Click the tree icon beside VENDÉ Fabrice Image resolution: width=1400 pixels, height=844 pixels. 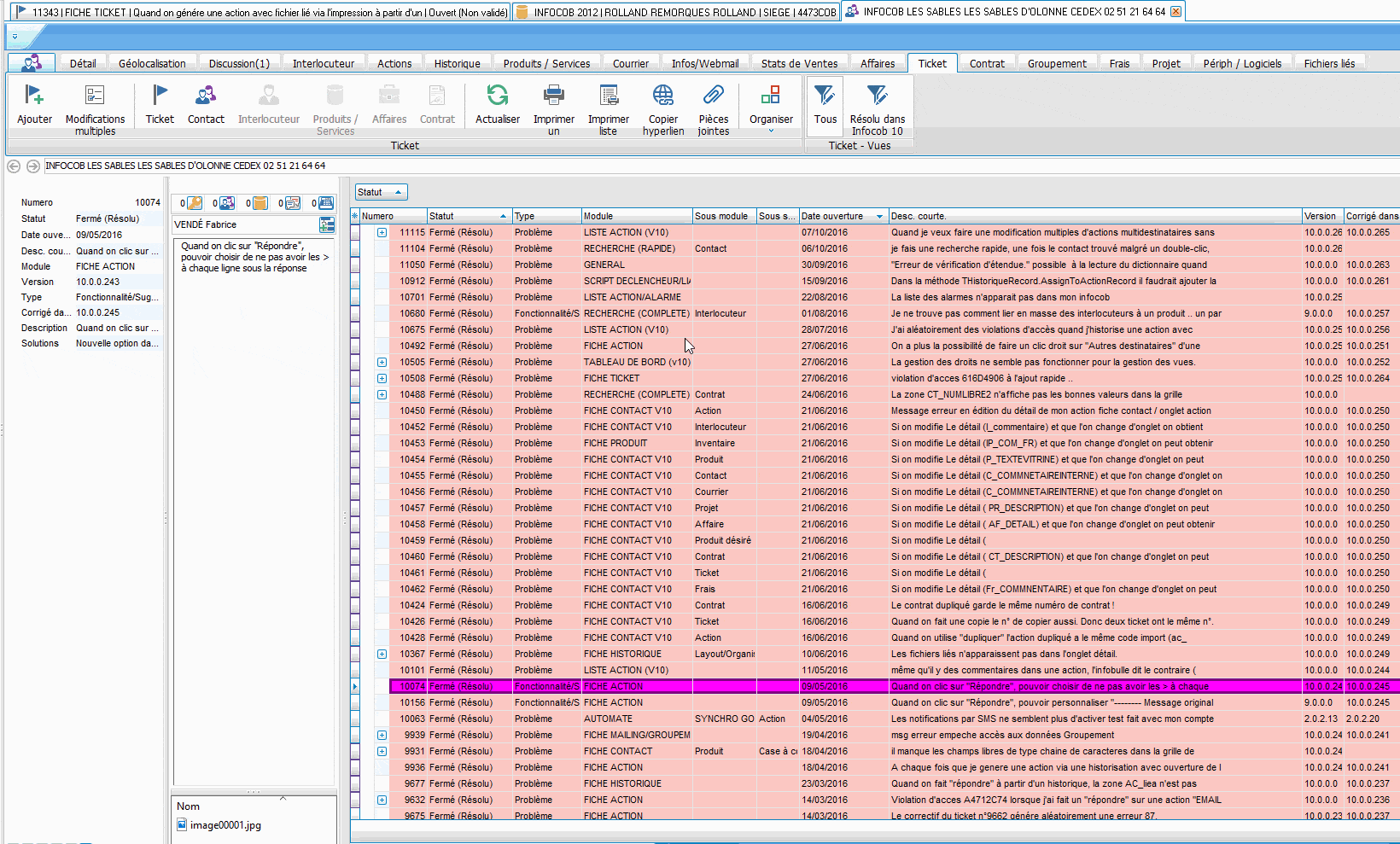(326, 224)
